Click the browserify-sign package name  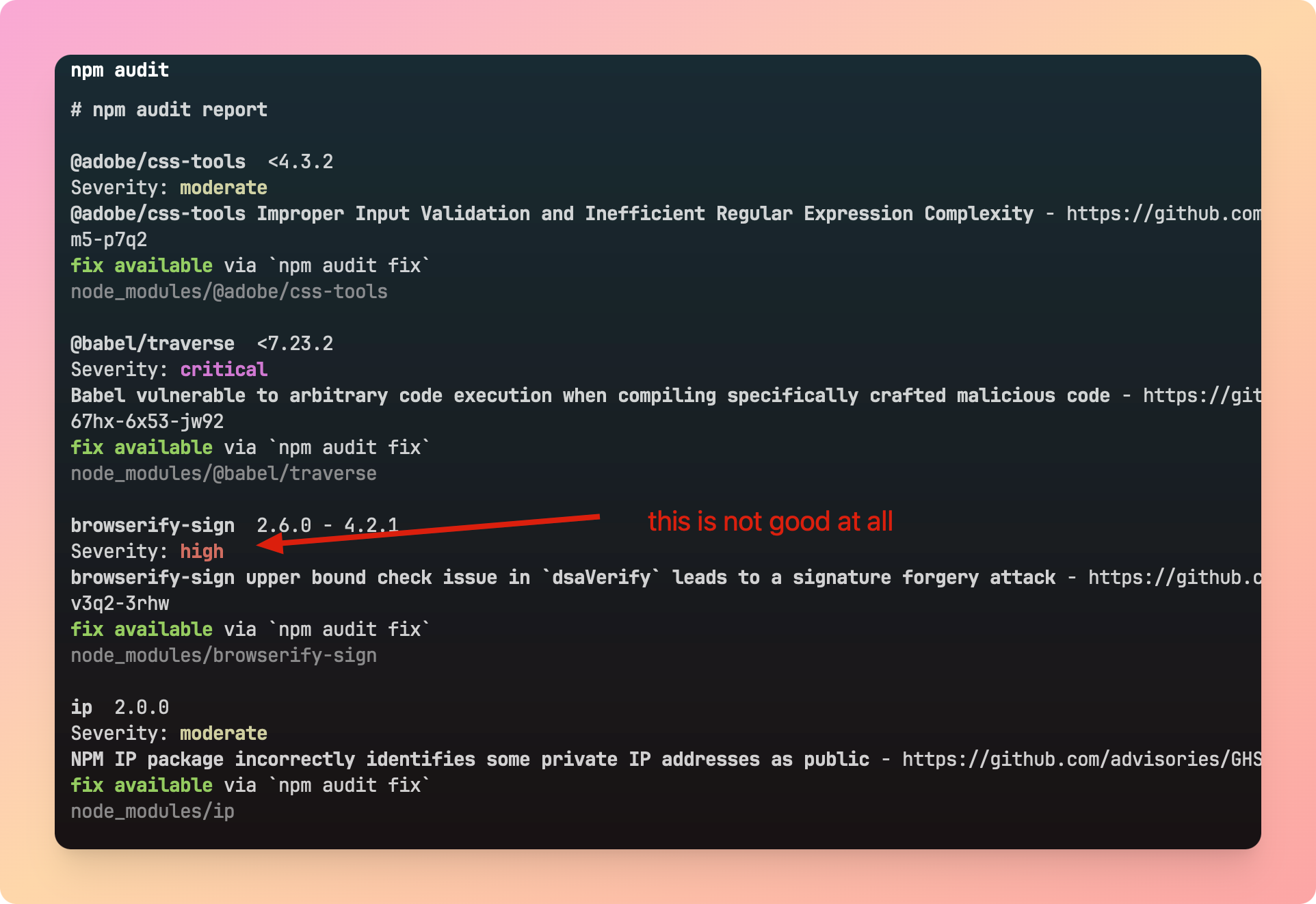click(153, 525)
